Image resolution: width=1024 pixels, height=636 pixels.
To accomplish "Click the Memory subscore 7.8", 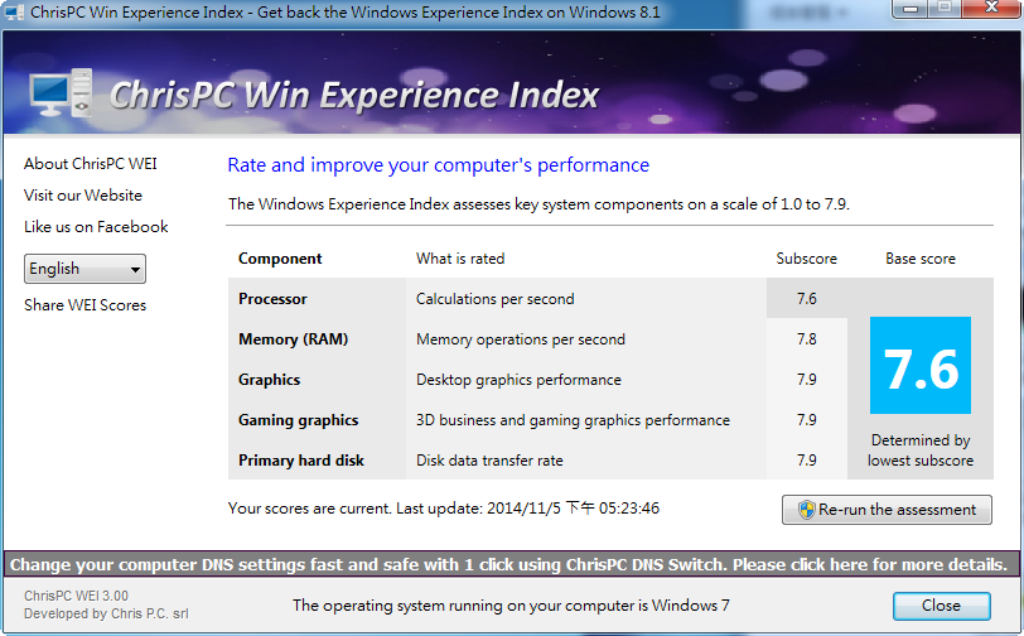I will [807, 339].
